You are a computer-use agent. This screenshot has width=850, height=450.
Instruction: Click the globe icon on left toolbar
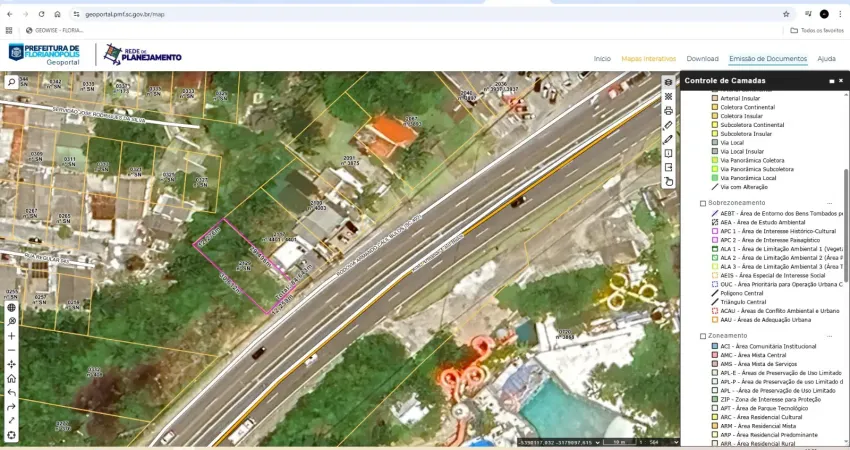11,307
